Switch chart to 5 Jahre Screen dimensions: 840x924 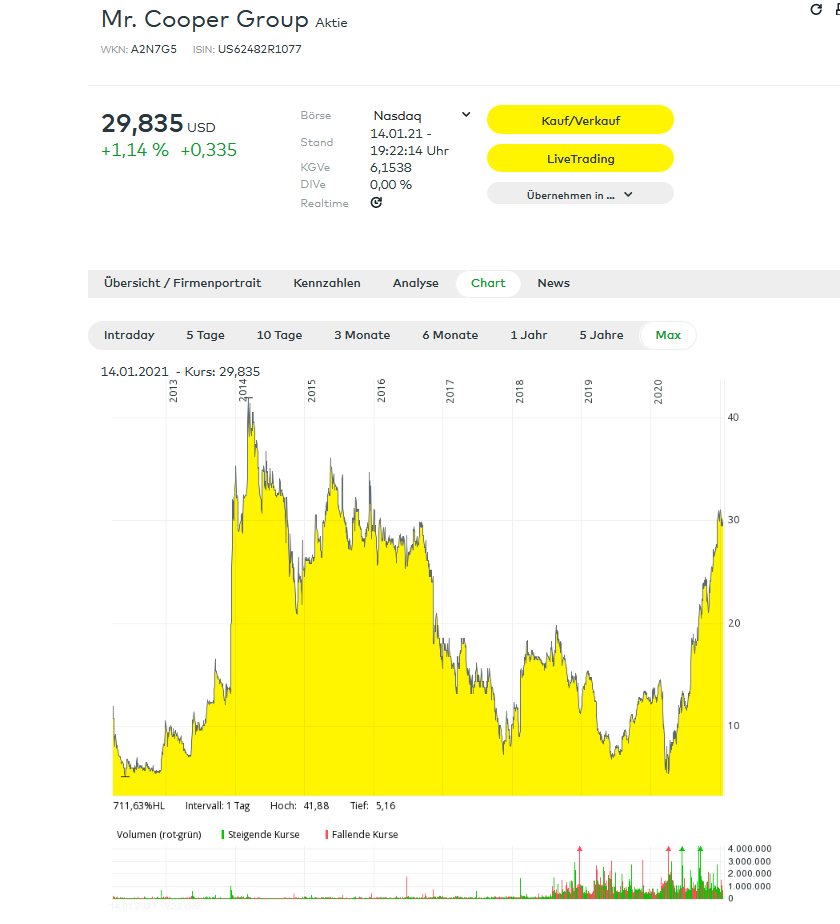(x=601, y=335)
